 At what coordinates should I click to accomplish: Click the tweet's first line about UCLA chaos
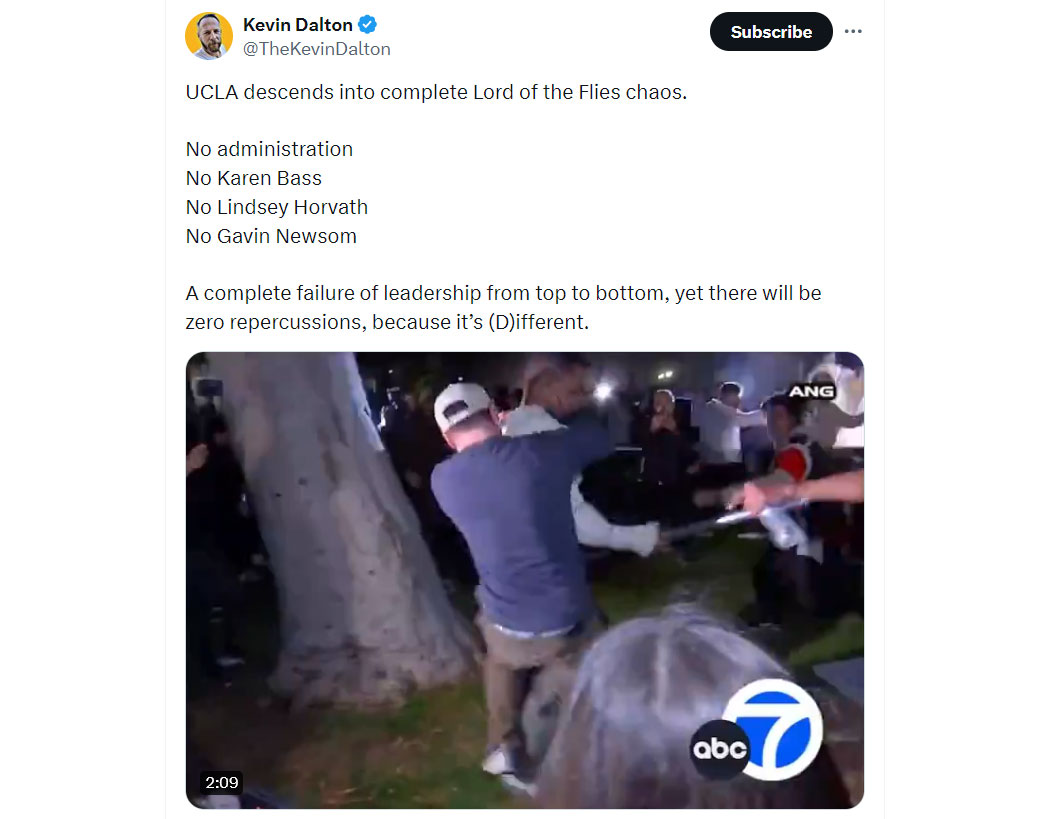click(x=436, y=92)
